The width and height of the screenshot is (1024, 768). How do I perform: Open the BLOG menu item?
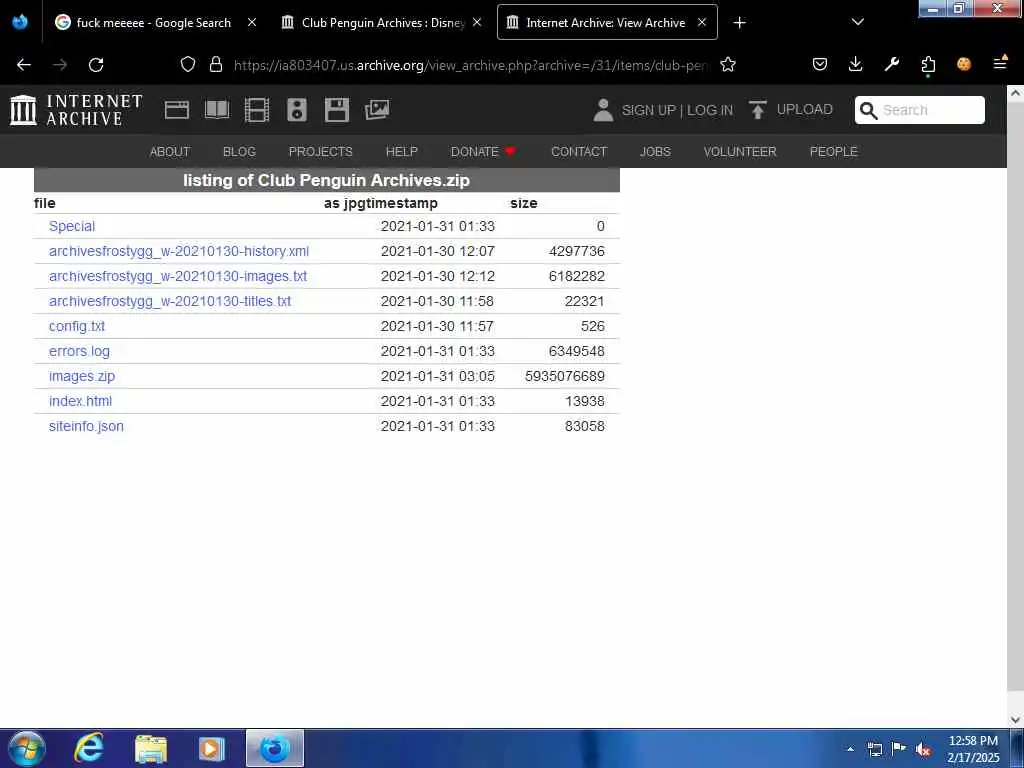pyautogui.click(x=239, y=152)
